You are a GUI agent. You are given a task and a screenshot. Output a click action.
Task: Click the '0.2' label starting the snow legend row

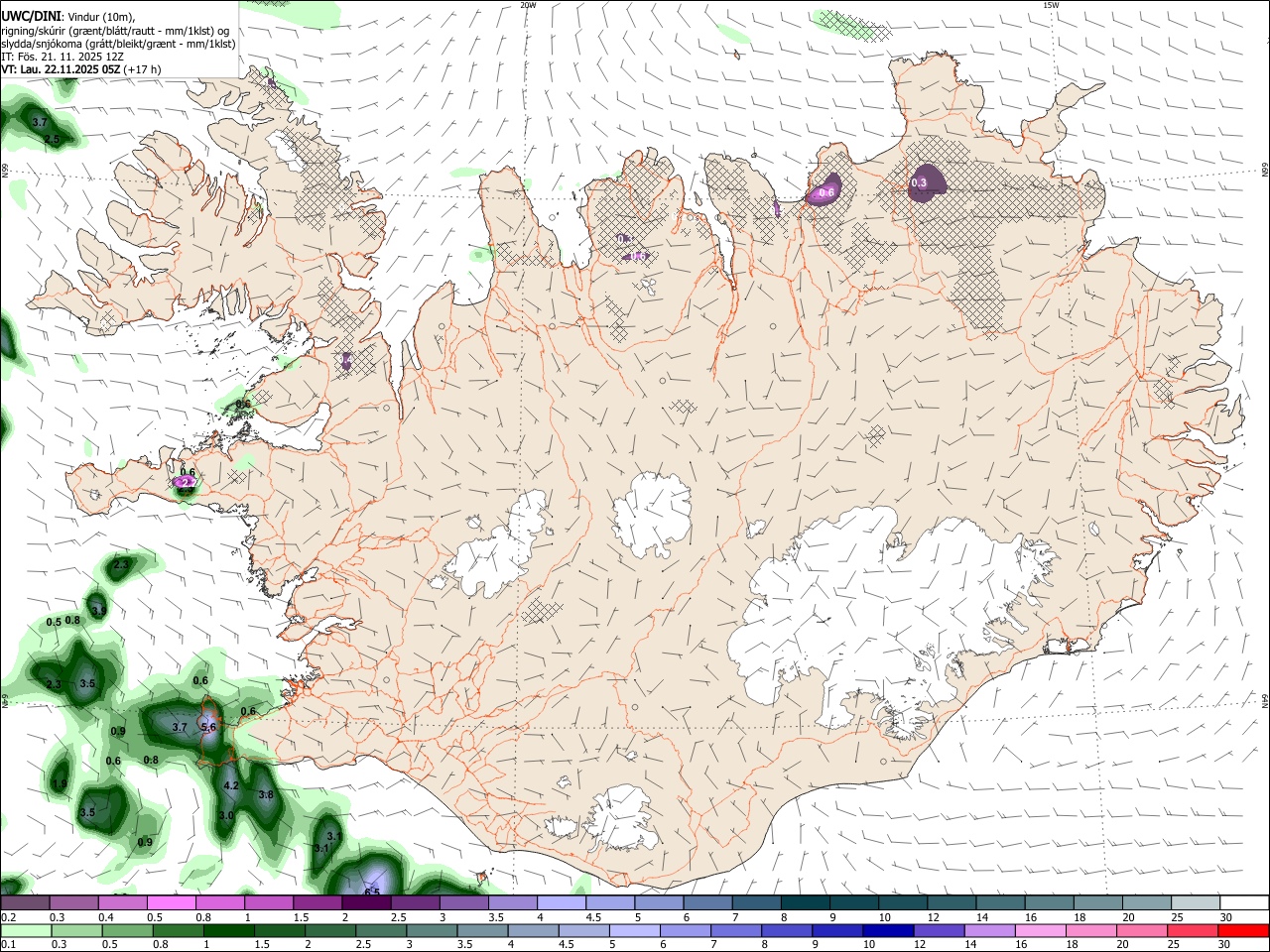pyautogui.click(x=8, y=917)
